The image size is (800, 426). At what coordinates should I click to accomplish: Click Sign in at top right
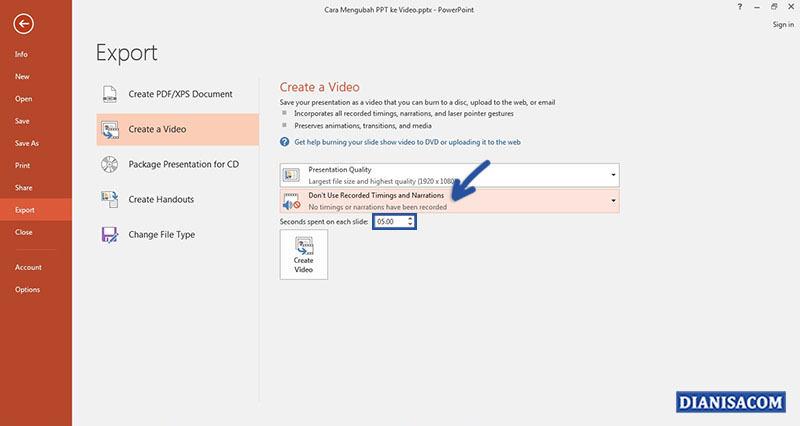pos(783,25)
